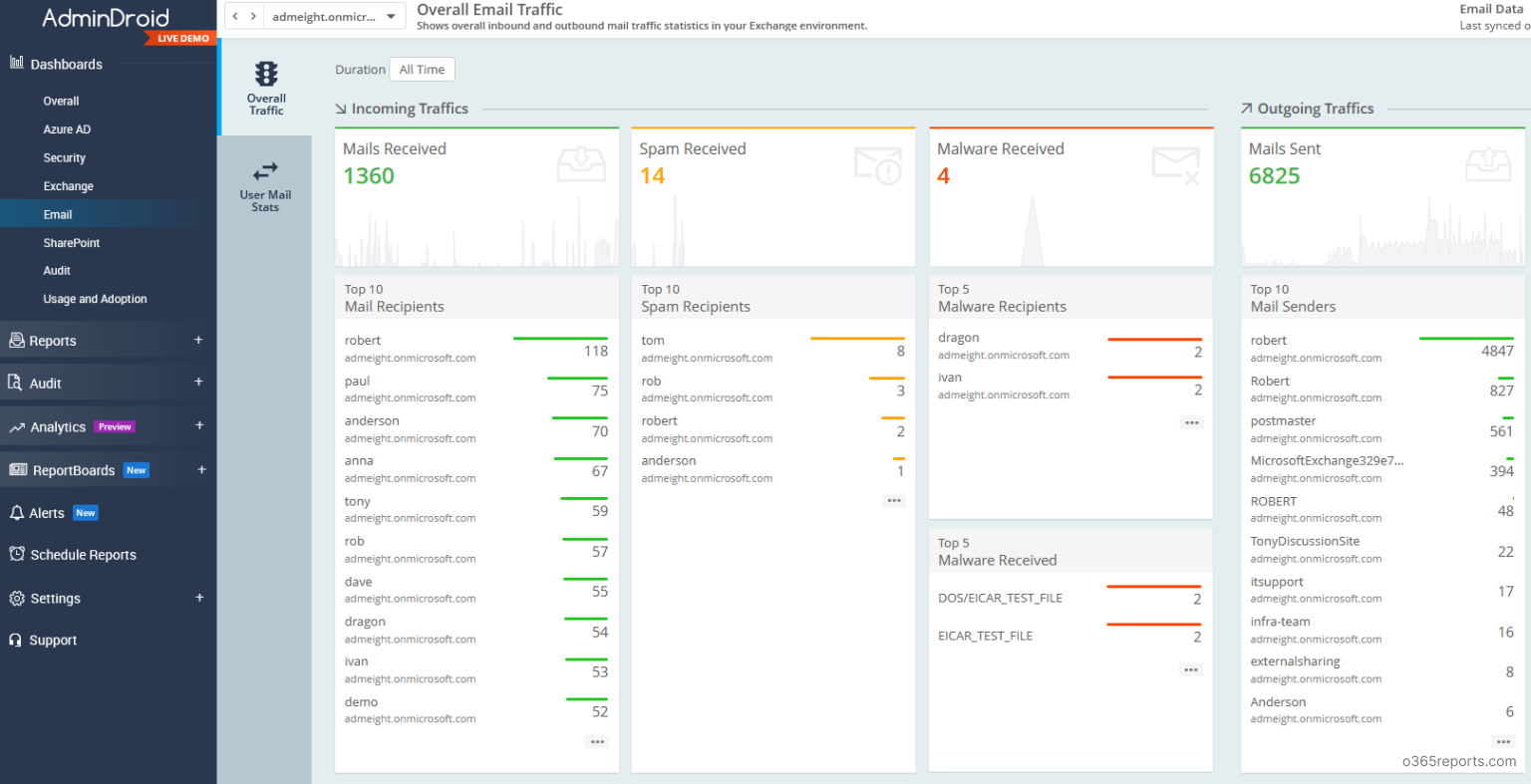Viewport: 1531px width, 784px height.
Task: Select the Reports sidebar icon
Action: (x=14, y=340)
